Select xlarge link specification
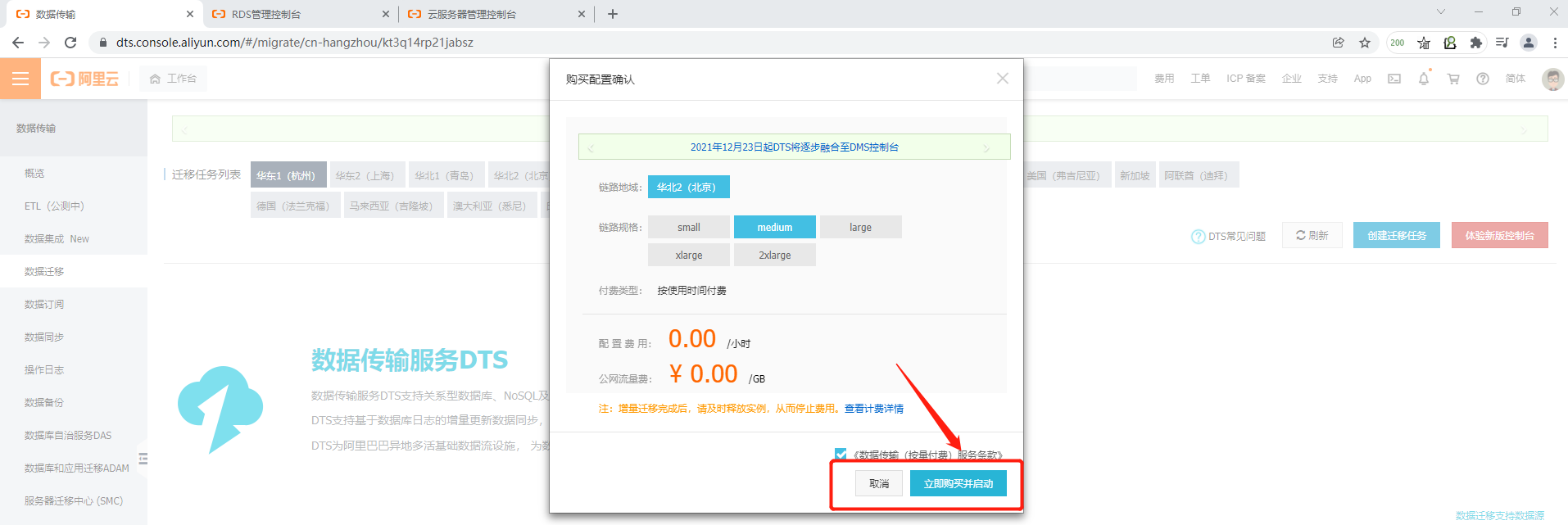1568x525 pixels. [x=689, y=255]
